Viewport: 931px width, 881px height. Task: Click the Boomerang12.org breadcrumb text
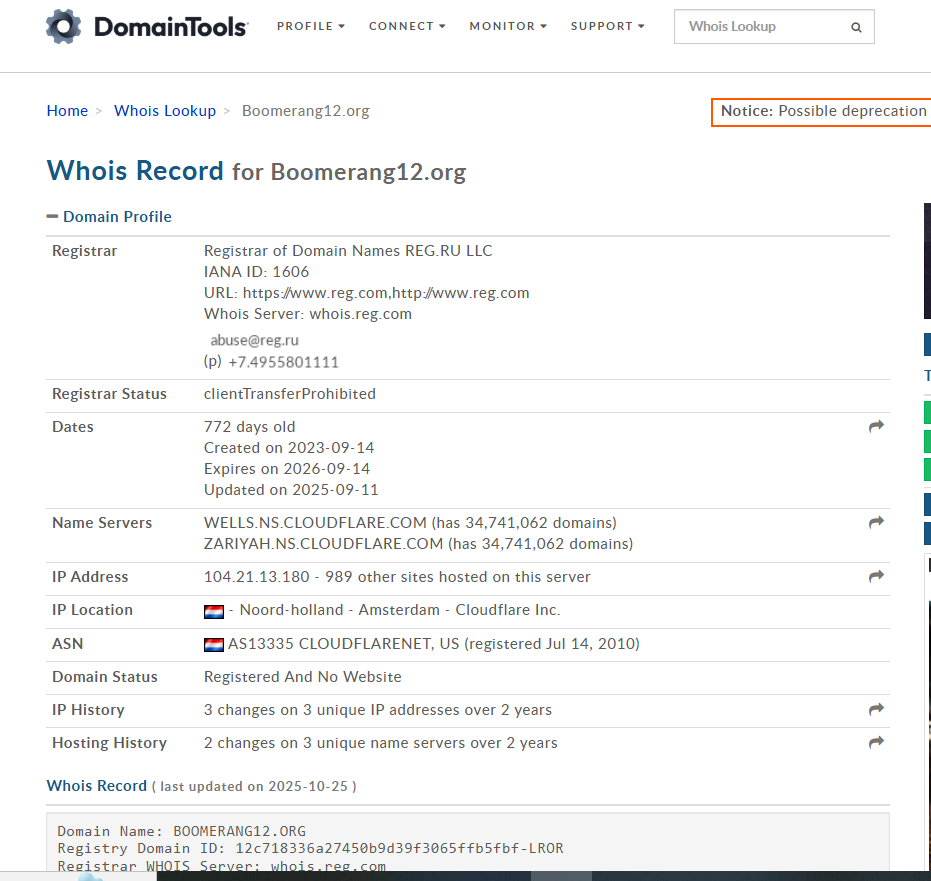306,111
